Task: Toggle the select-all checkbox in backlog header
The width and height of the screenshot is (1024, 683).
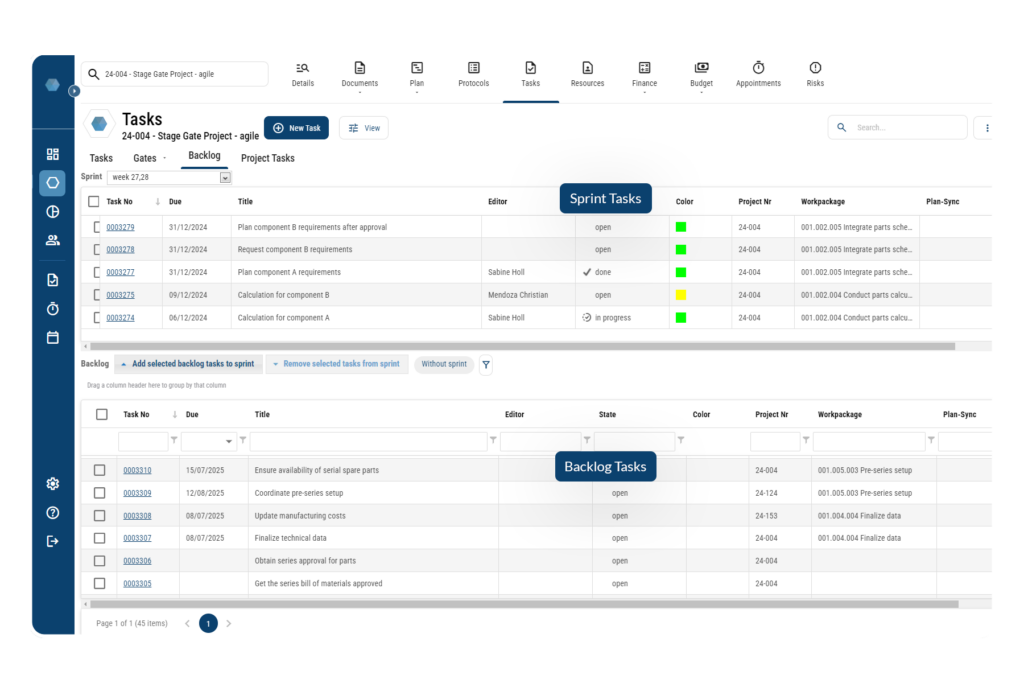Action: 100,413
